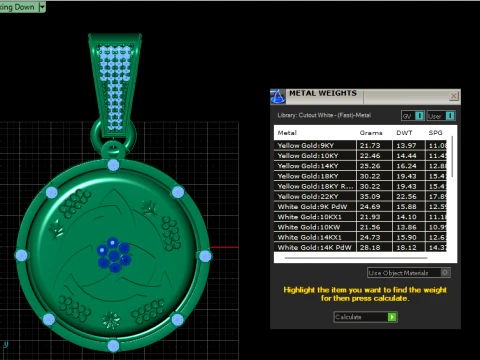Select the White Gold:9K PdW row

360,207
